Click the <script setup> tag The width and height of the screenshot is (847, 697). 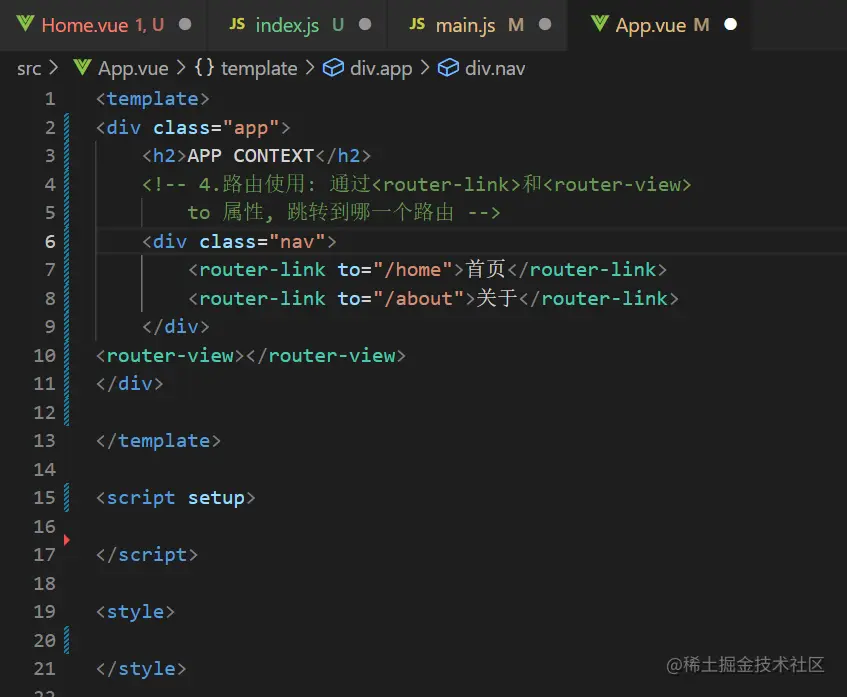point(176,498)
